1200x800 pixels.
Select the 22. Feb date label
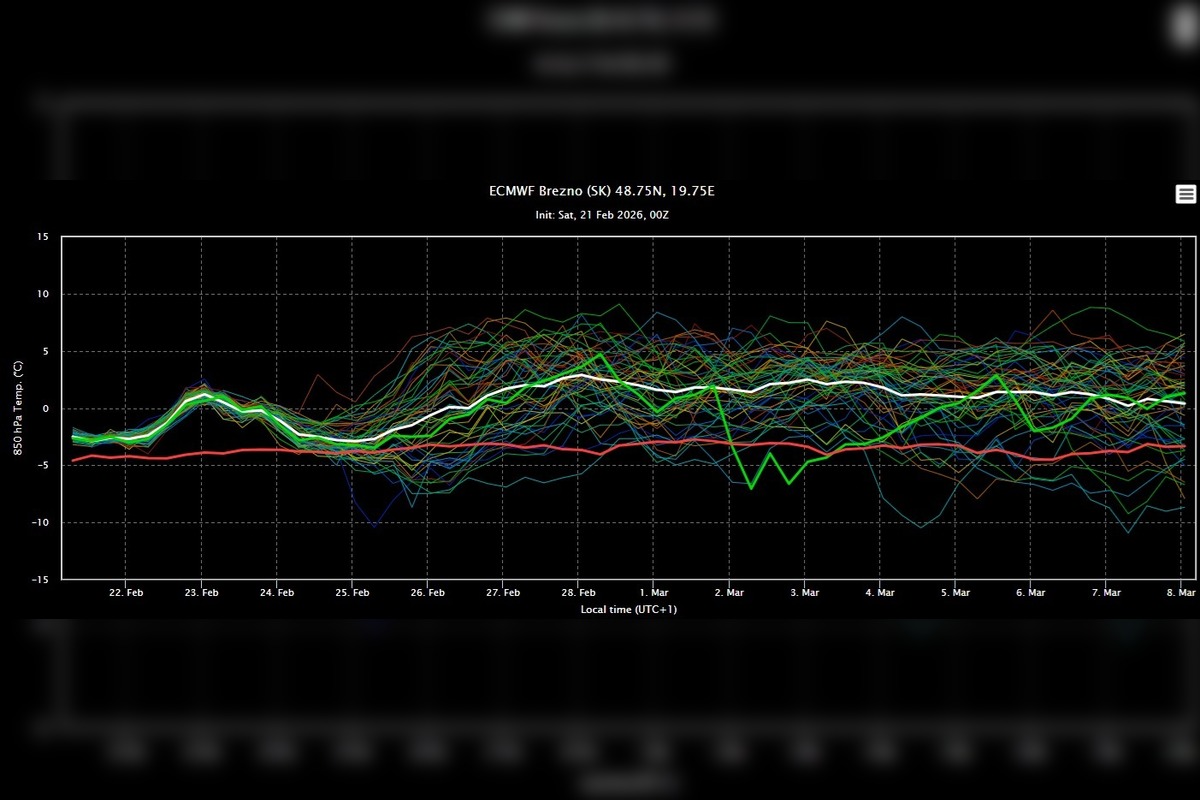point(125,592)
